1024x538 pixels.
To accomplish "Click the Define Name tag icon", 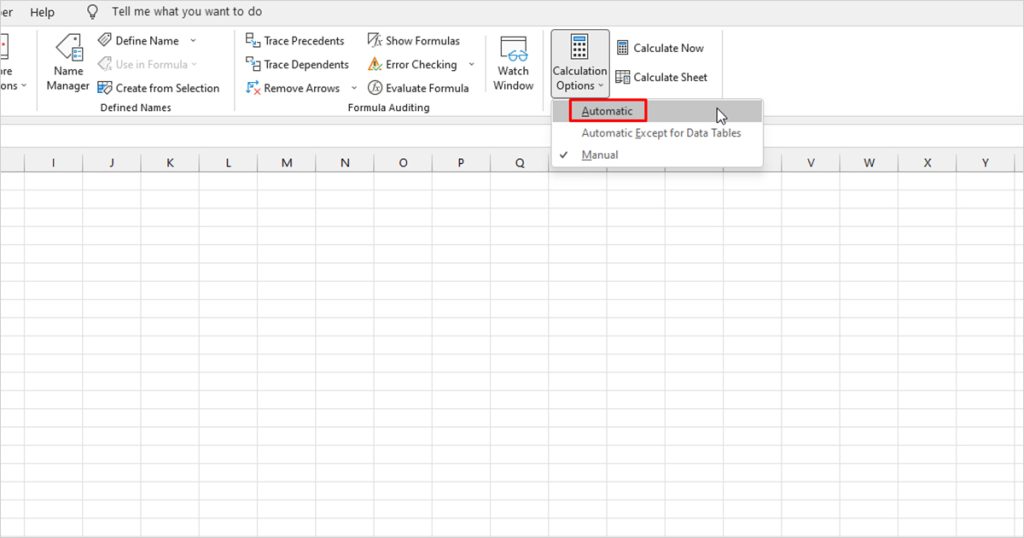I will pos(104,40).
